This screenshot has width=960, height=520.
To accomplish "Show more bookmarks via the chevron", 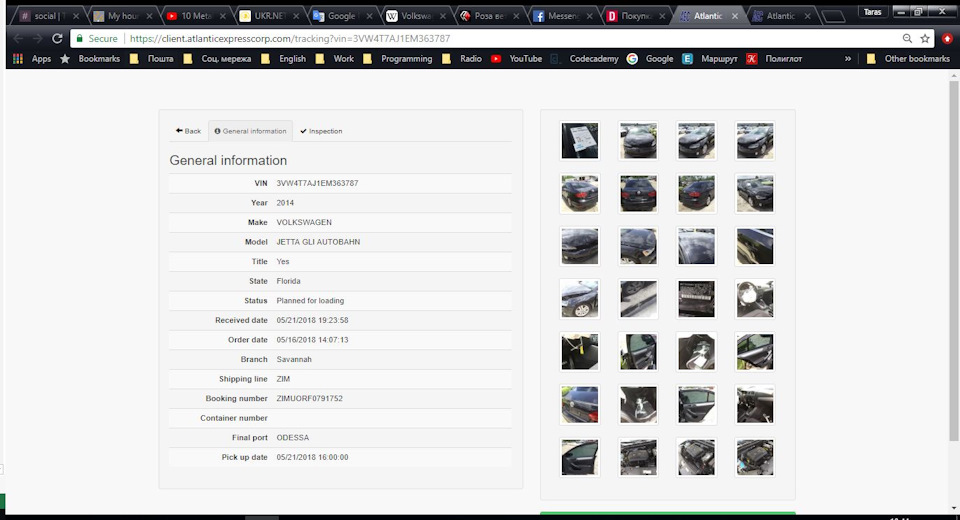I will click(x=848, y=59).
